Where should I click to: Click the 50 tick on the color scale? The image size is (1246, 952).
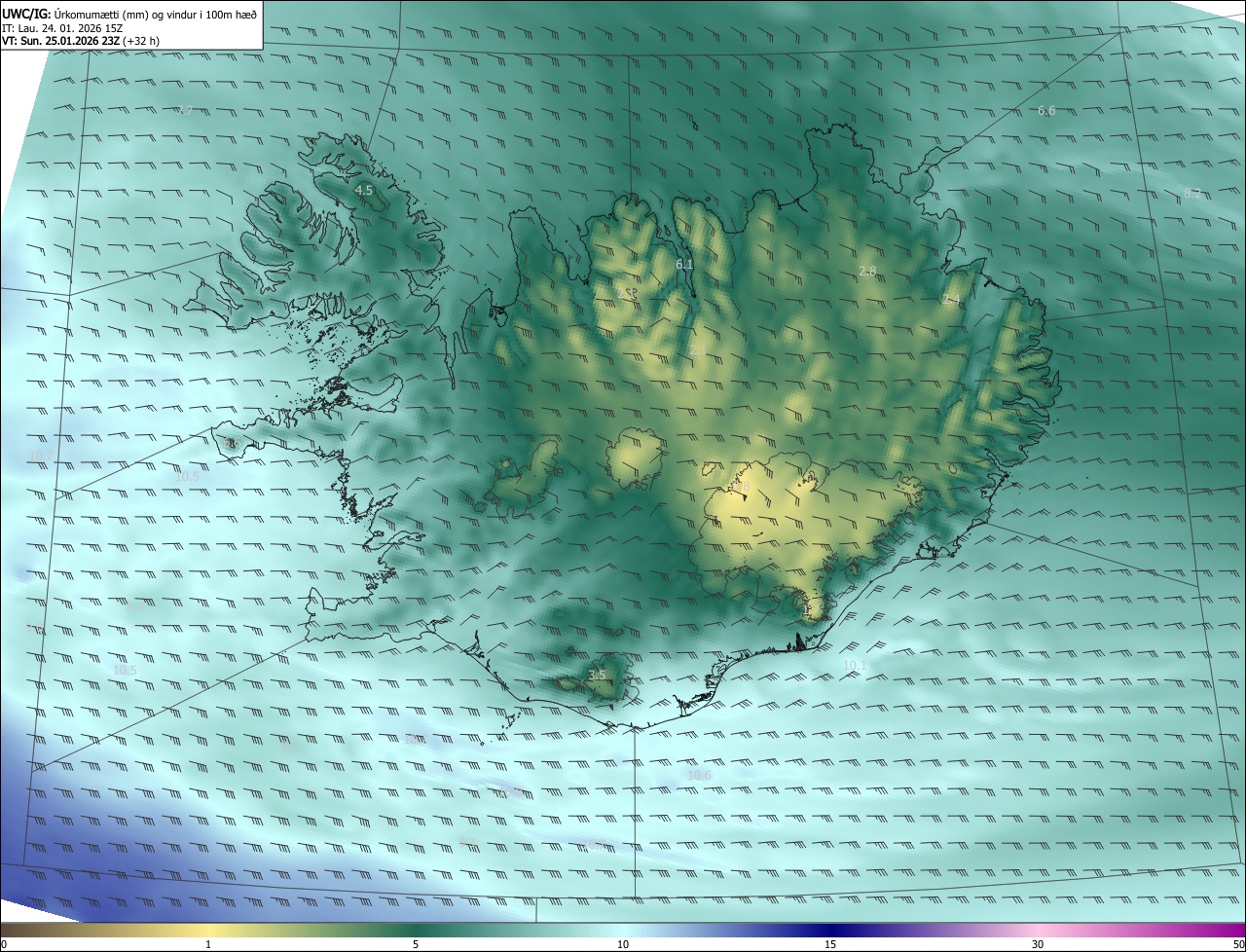coord(1238,945)
